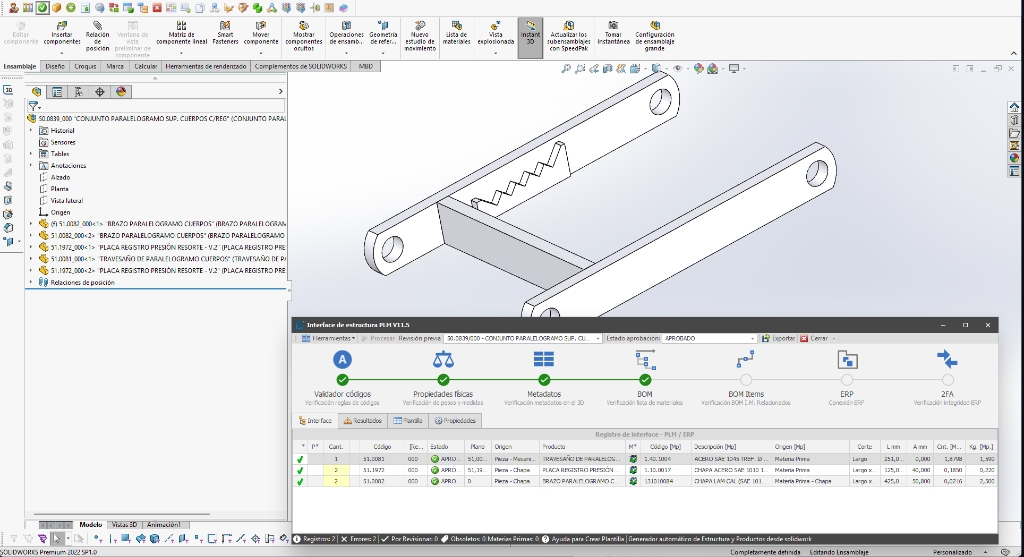Viewport: 1024px width, 557px height.
Task: Click Lista de materiales tool
Action: click(x=456, y=33)
